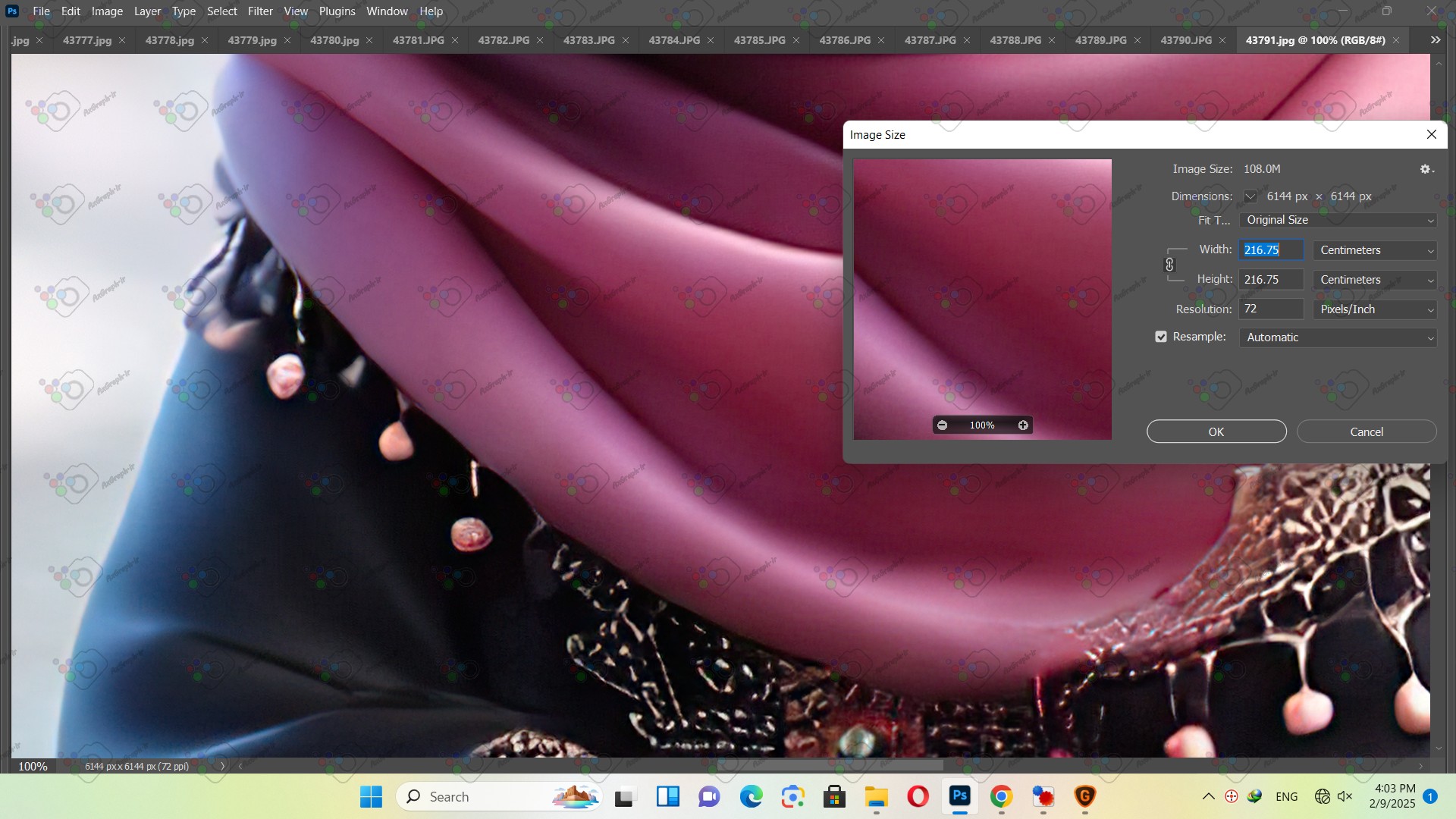This screenshot has height=819, width=1456.
Task: Change Height unit from Centimeters
Action: tap(1375, 280)
